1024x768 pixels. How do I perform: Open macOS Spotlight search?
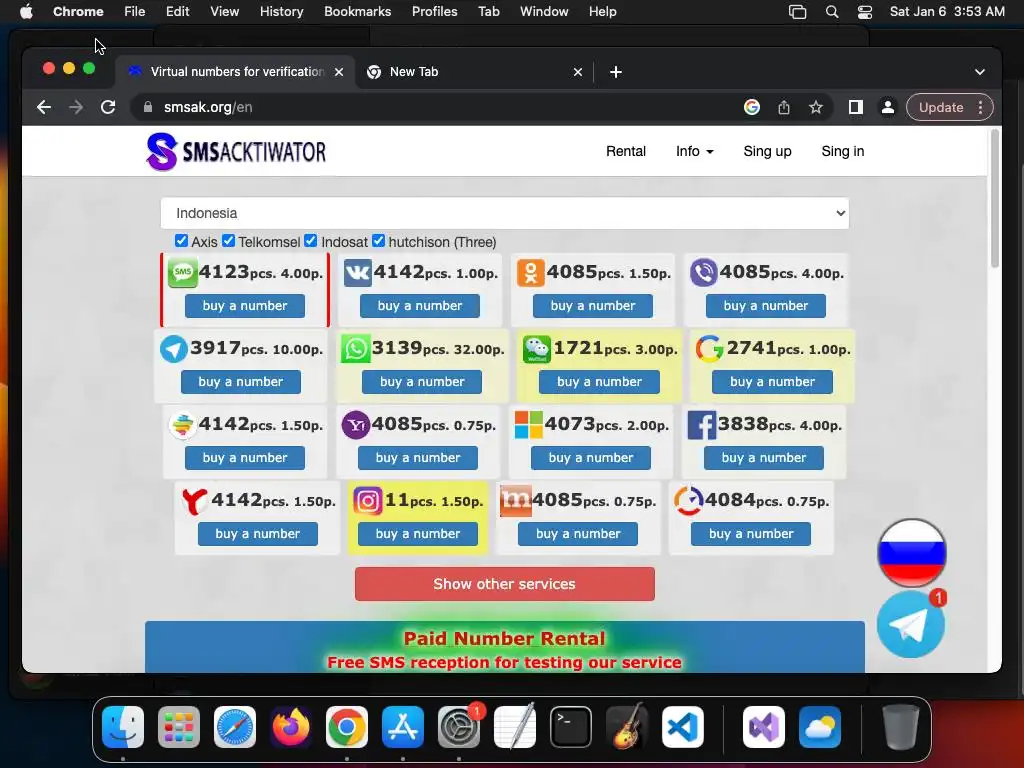coord(831,12)
